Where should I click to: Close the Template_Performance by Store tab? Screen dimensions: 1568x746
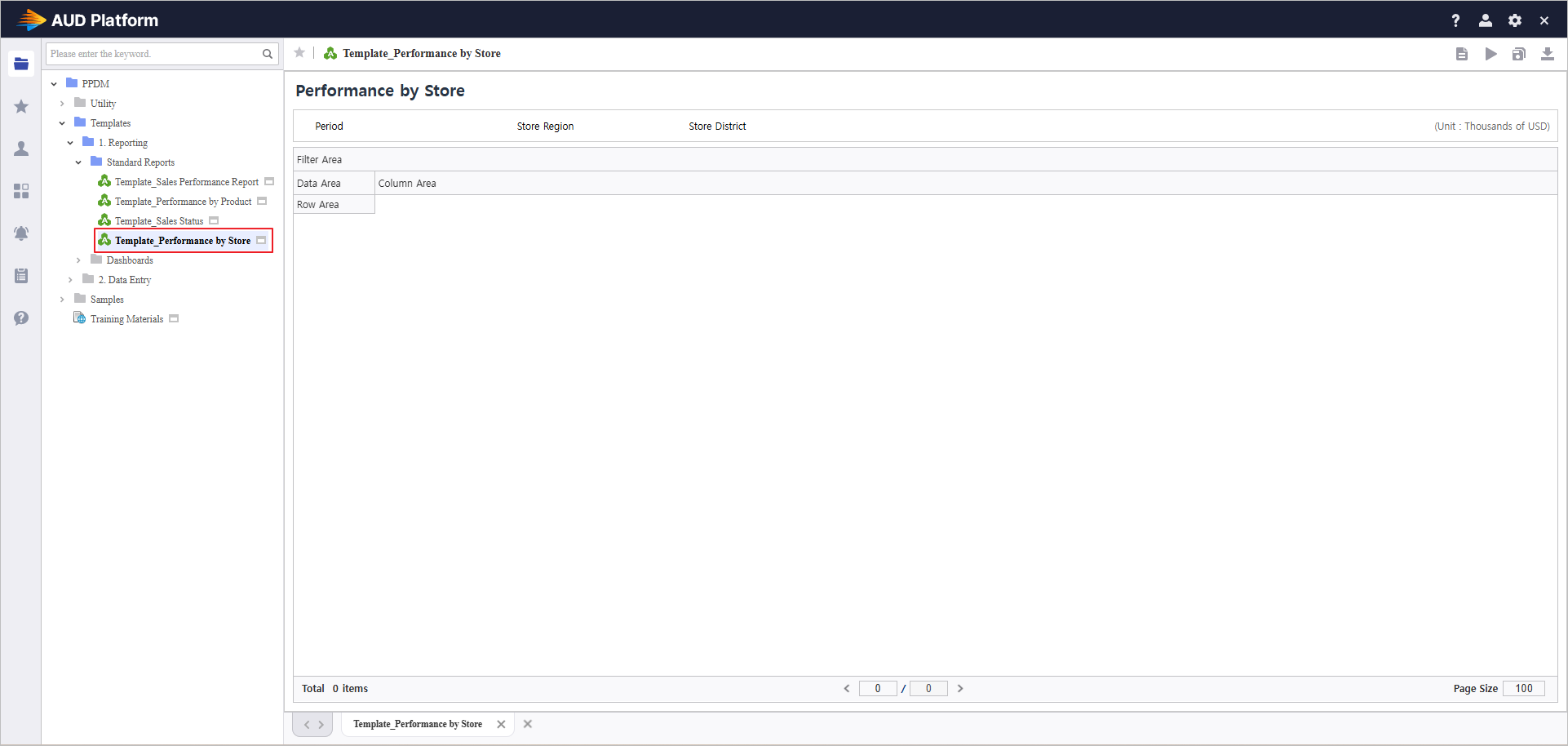501,724
